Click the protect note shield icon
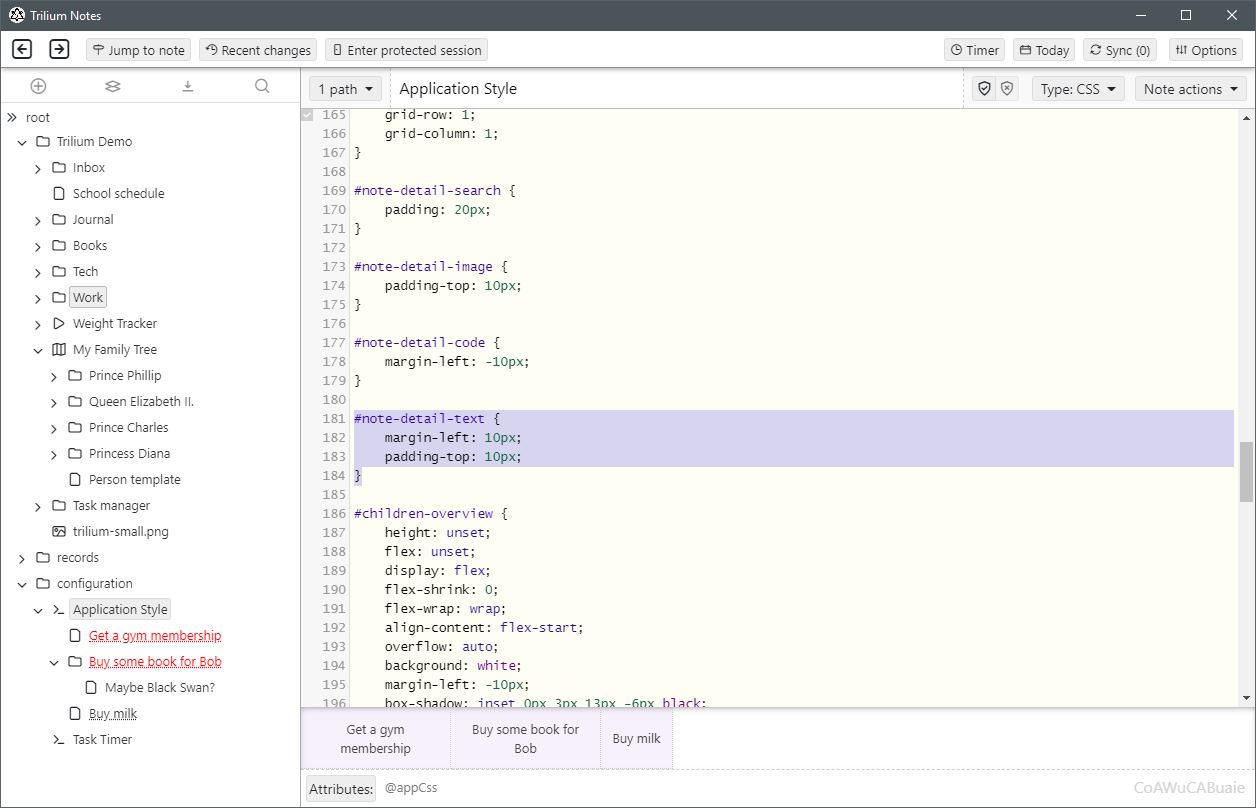This screenshot has width=1256, height=808. pyautogui.click(x=985, y=89)
